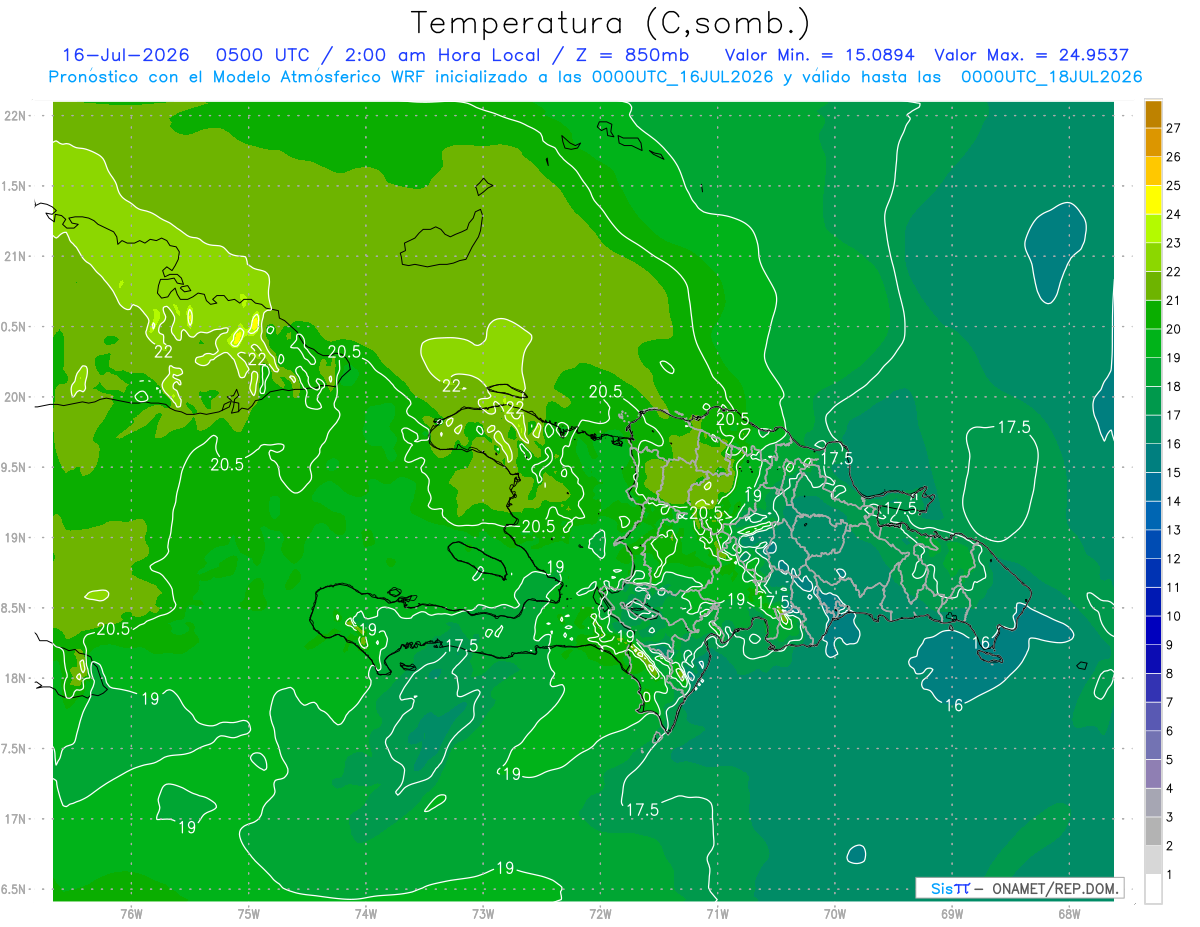1200x927 pixels.
Task: Click the '71W' longitude axis label
Action: [717, 914]
